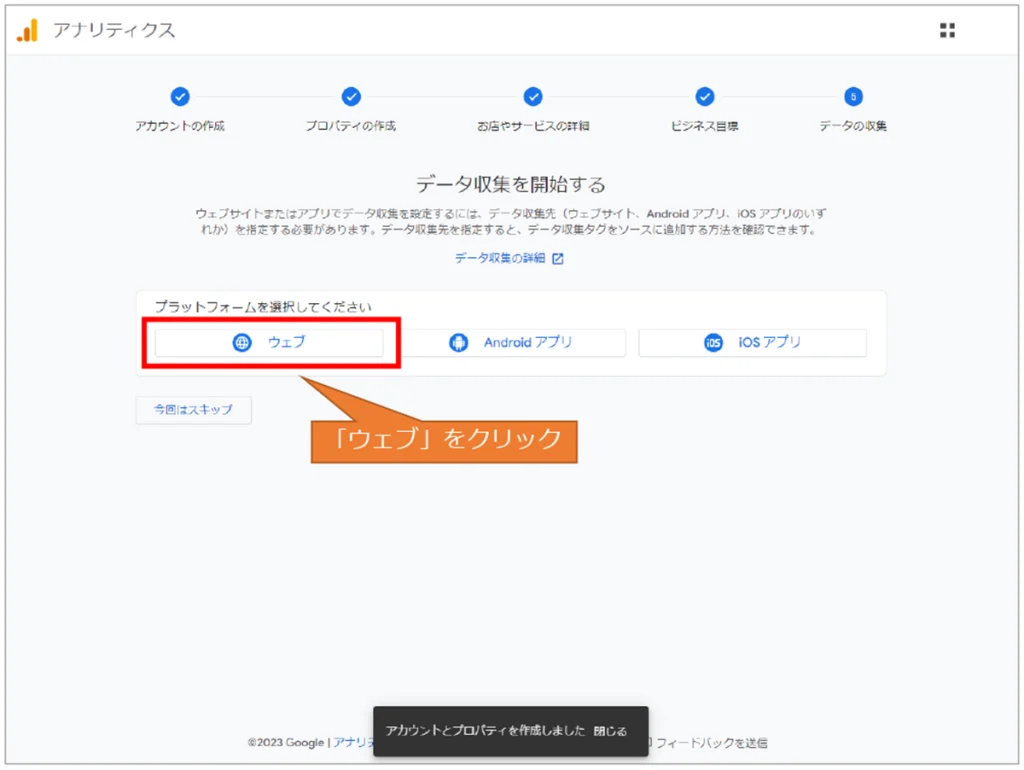Open the Google apps grid icon
The height and width of the screenshot is (770, 1024).
pyautogui.click(x=947, y=30)
